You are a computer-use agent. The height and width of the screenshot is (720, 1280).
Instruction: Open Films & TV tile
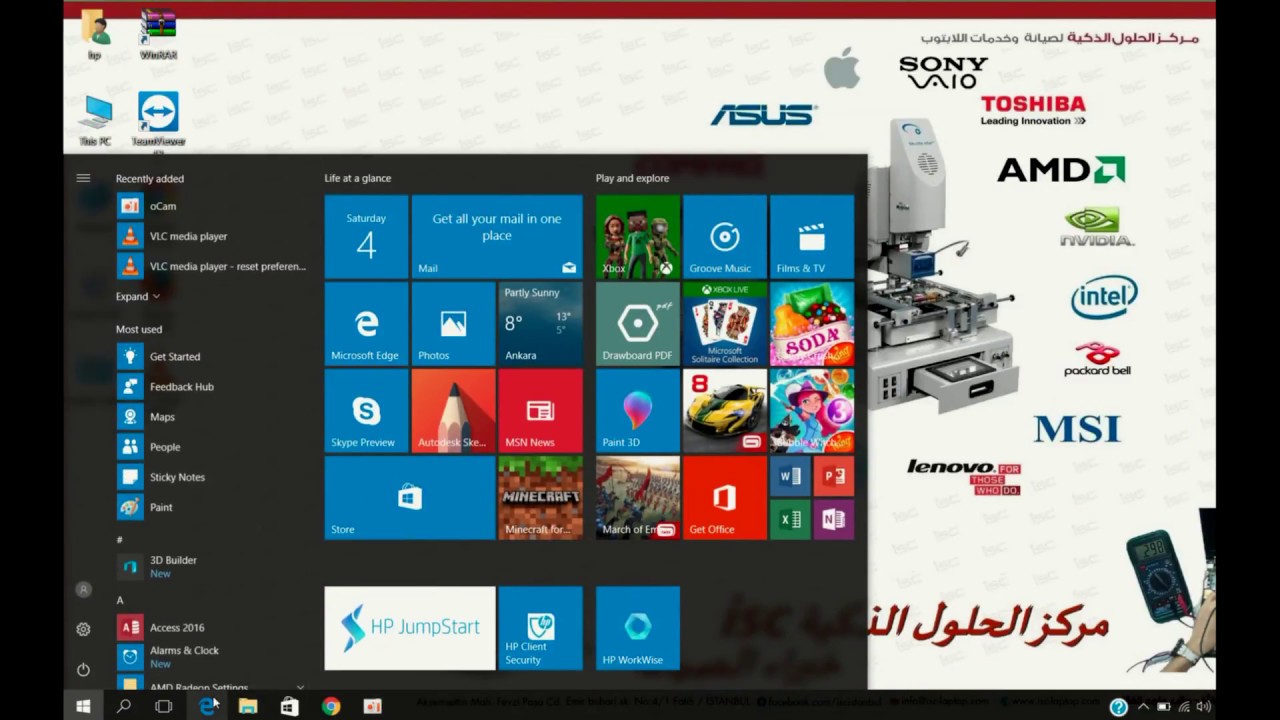811,236
